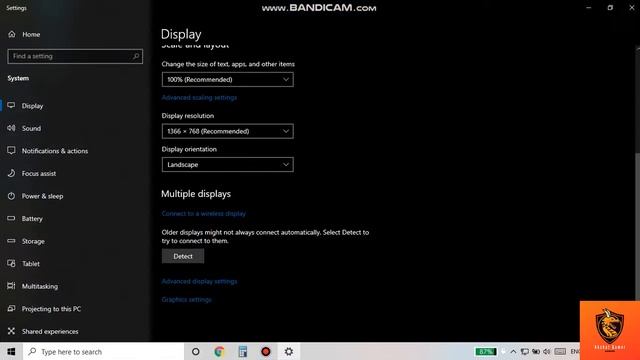This screenshot has width=640, height=360.
Task: Open Display settings in the sidebar
Action: (32, 106)
